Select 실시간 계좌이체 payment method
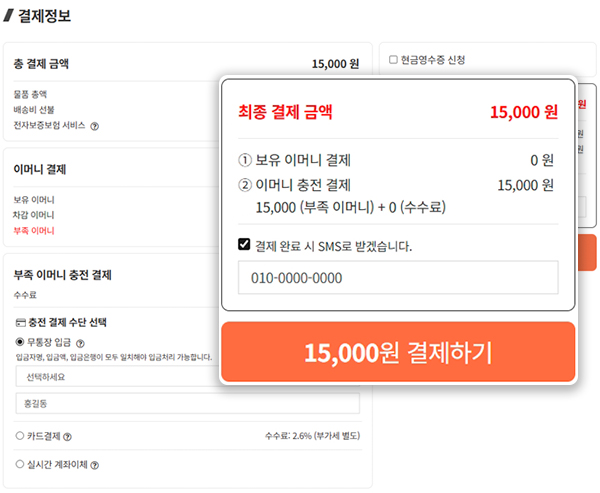 tap(20, 464)
